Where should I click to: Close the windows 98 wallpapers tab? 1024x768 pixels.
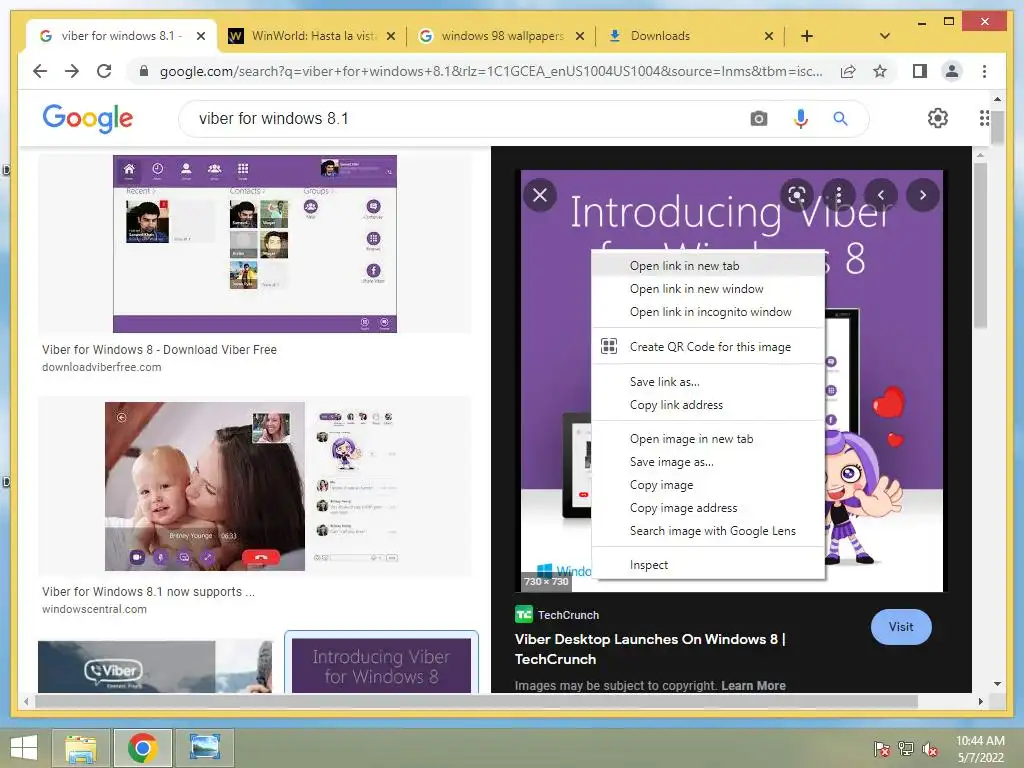click(579, 36)
